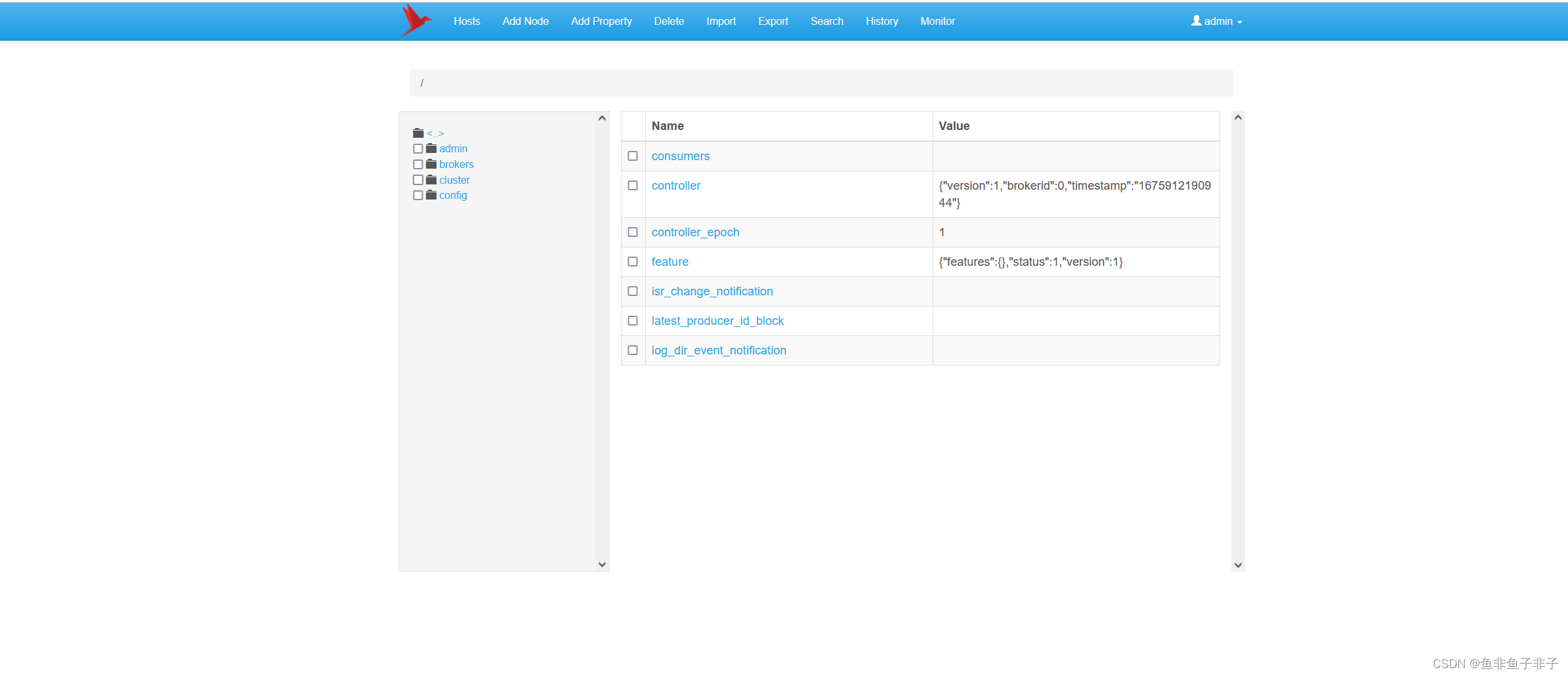Viewport: 1568px width, 676px height.
Task: Tick the controller row checkbox
Action: [x=633, y=186]
